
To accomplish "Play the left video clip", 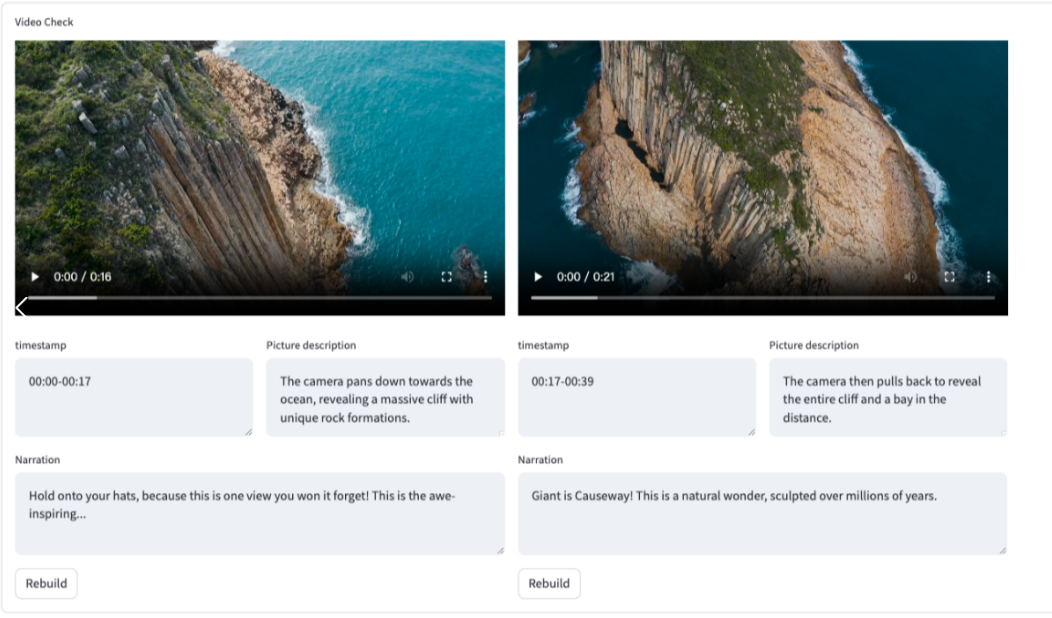I will coord(35,276).
